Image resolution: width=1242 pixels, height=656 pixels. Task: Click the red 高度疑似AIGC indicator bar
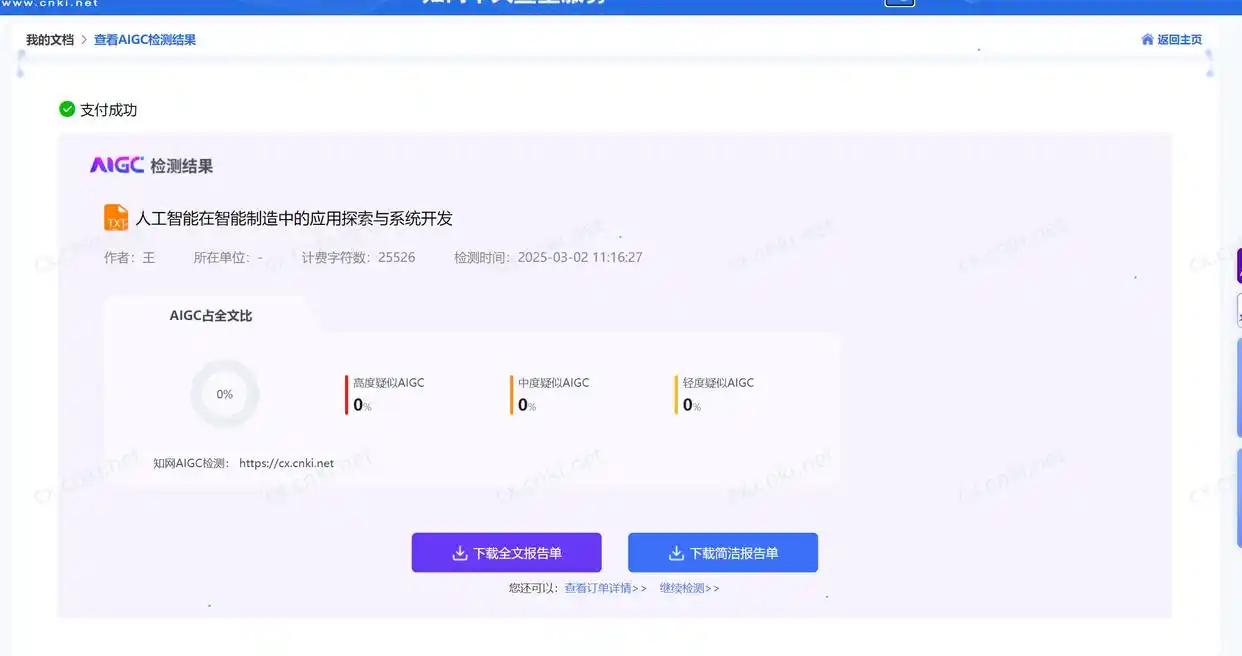point(346,395)
